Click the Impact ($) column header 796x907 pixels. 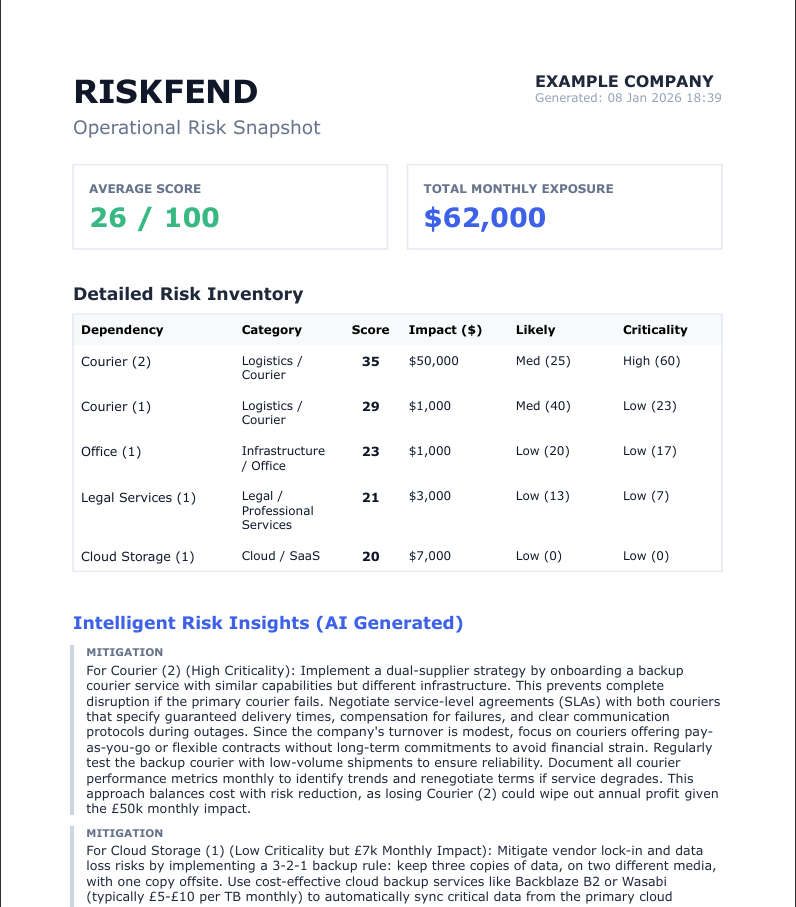445,330
